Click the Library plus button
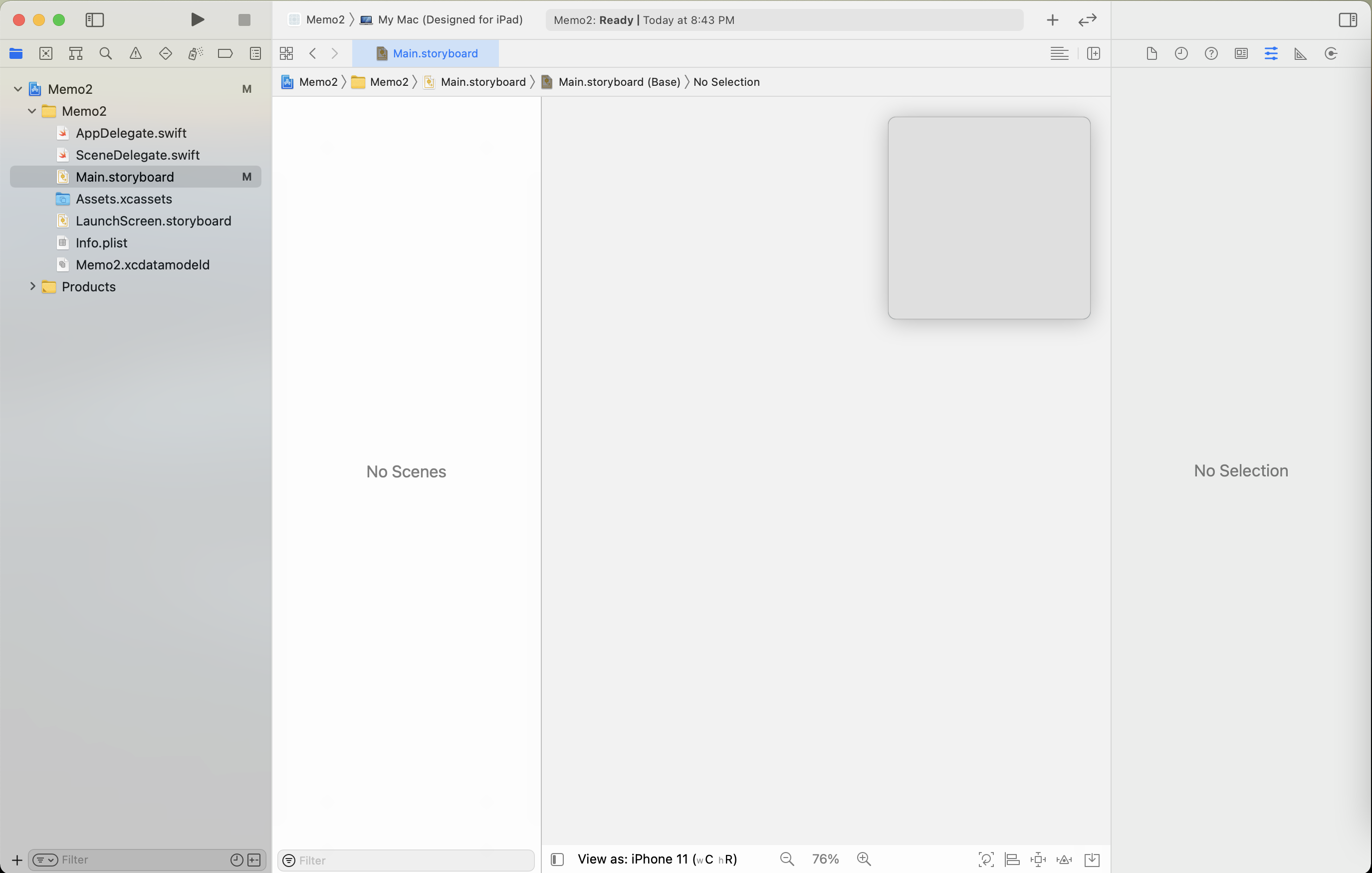 coord(1052,20)
